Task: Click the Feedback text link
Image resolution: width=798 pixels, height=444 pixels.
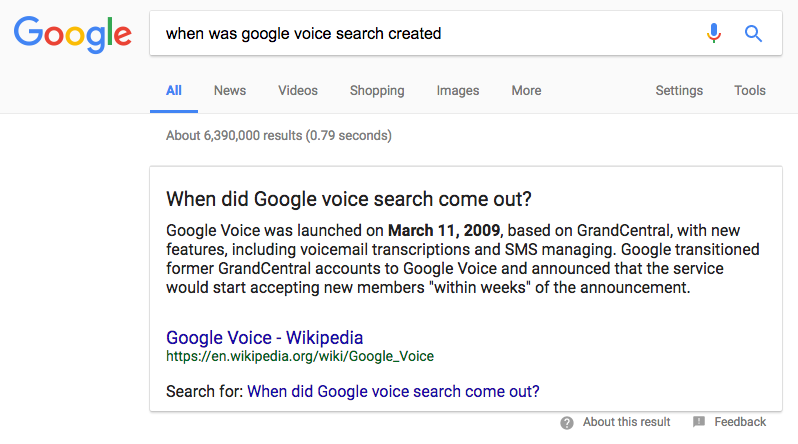Action: (740, 422)
